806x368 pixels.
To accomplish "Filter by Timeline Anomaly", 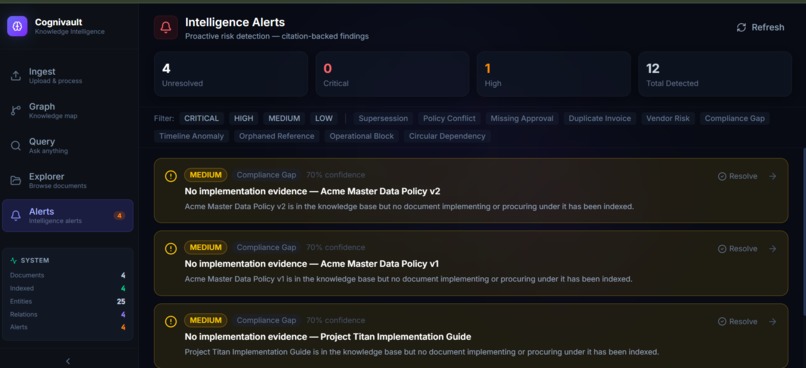I will point(191,136).
